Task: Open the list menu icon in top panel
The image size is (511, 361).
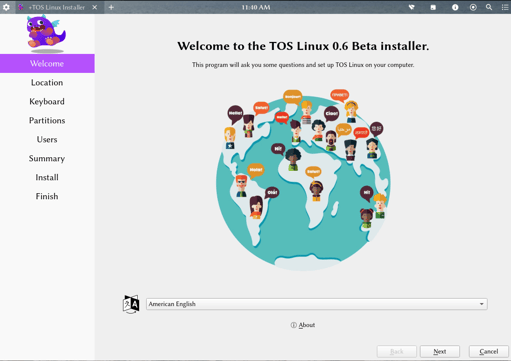Action: pos(505,7)
